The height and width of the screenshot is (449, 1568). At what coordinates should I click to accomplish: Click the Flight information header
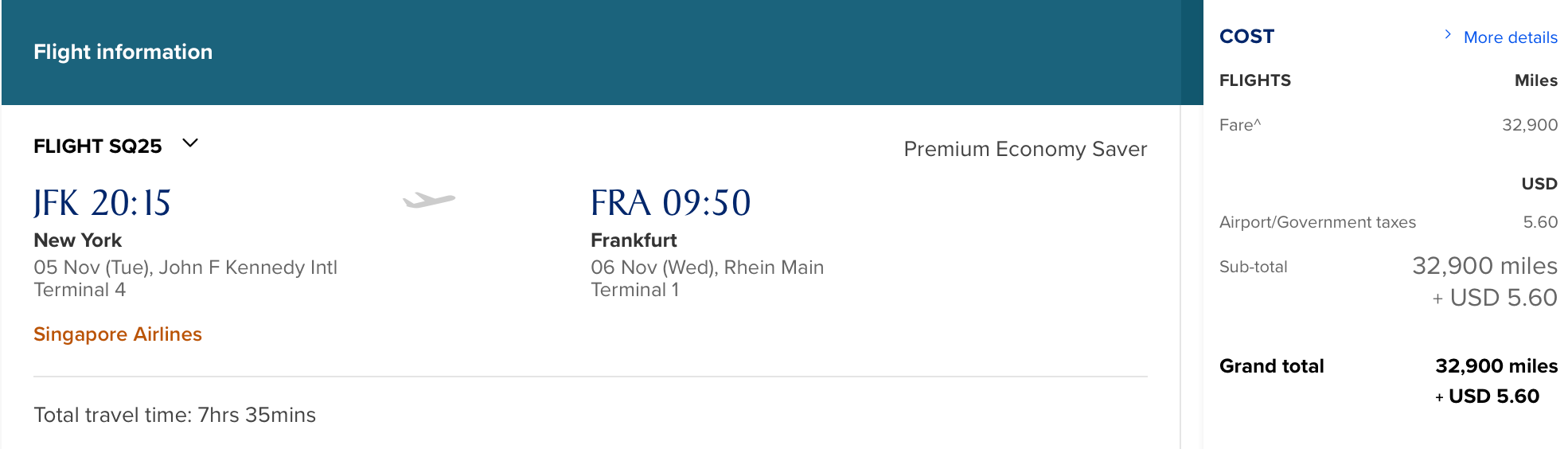click(123, 52)
